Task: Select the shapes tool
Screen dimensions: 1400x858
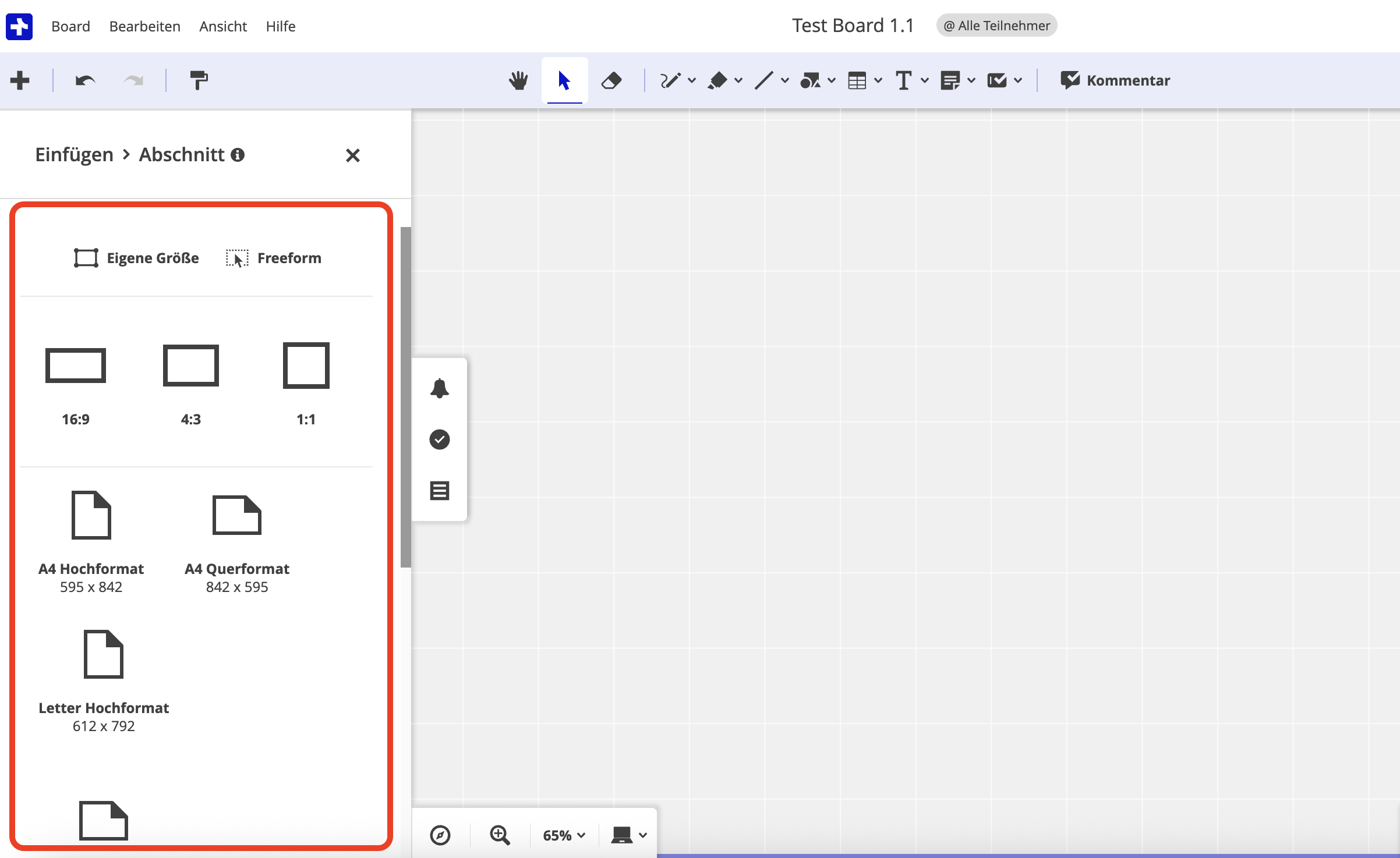Action: coord(810,80)
